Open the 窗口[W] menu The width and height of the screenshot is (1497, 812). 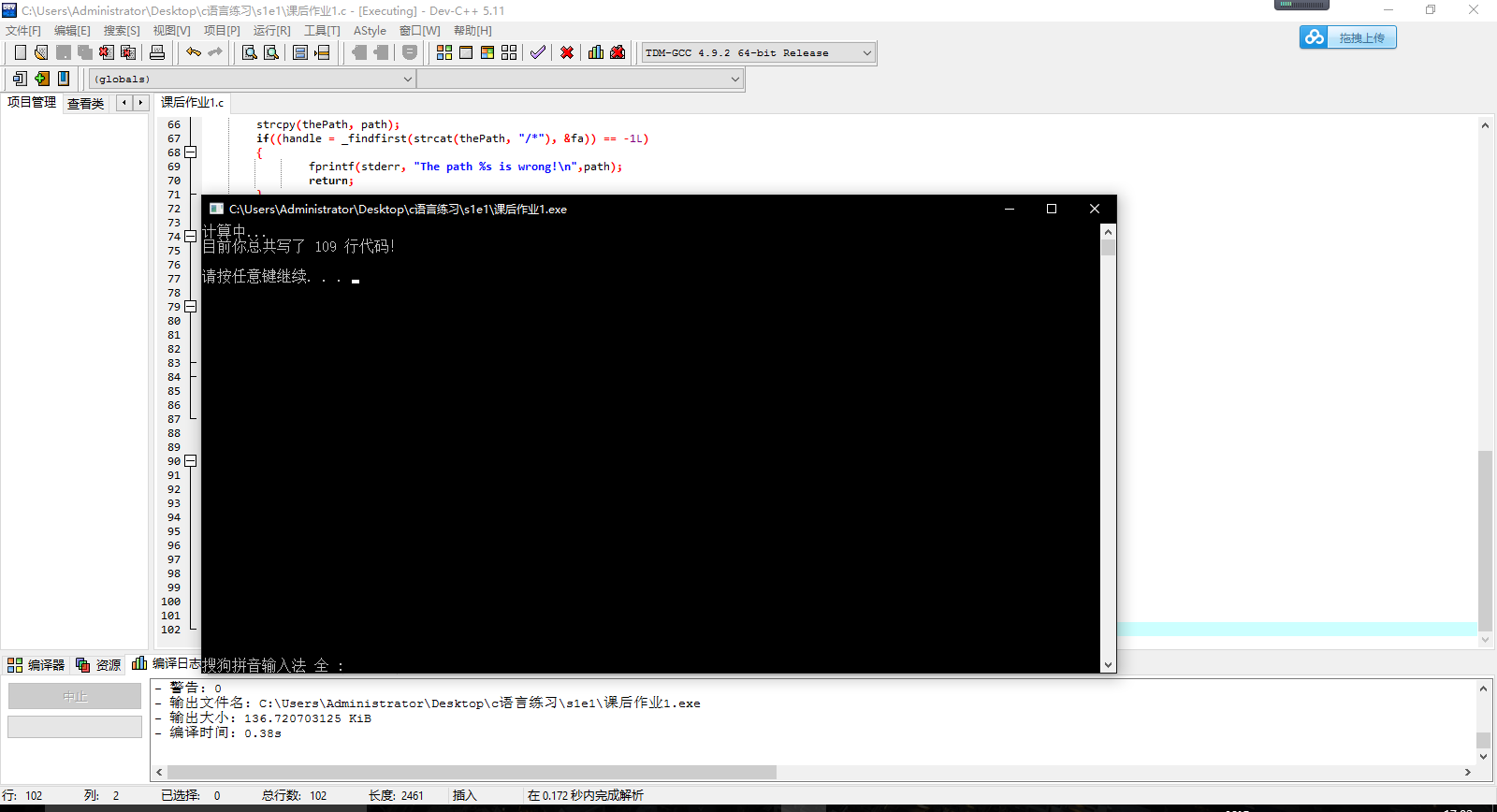419,31
